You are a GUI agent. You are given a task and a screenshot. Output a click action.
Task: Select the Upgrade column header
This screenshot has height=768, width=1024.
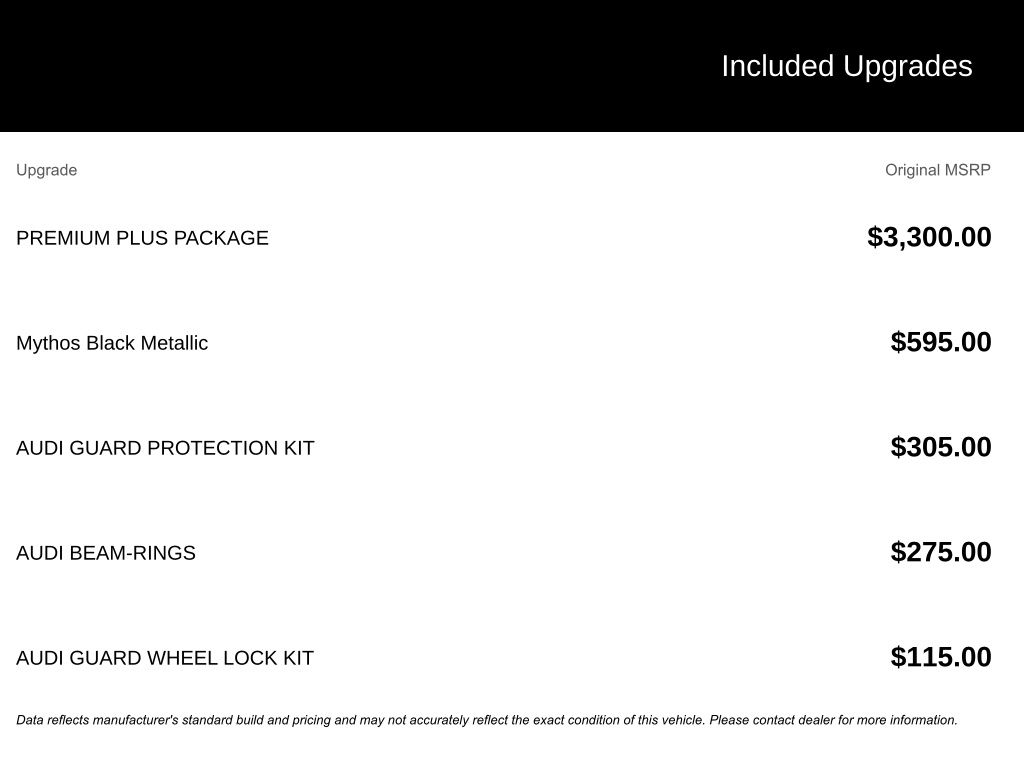(46, 170)
